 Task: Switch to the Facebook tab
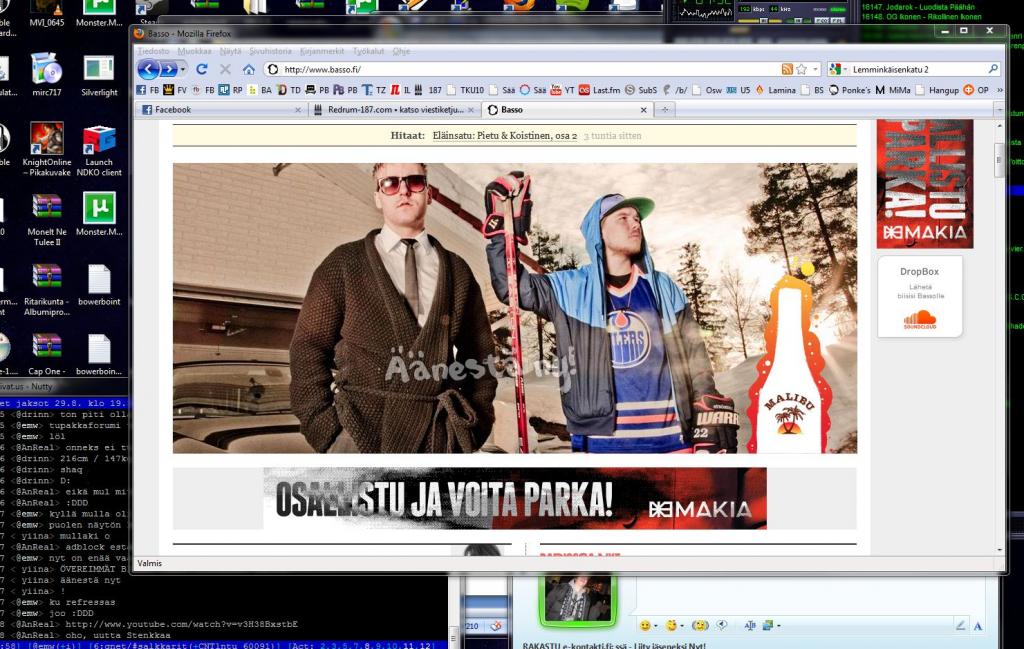pyautogui.click(x=221, y=110)
